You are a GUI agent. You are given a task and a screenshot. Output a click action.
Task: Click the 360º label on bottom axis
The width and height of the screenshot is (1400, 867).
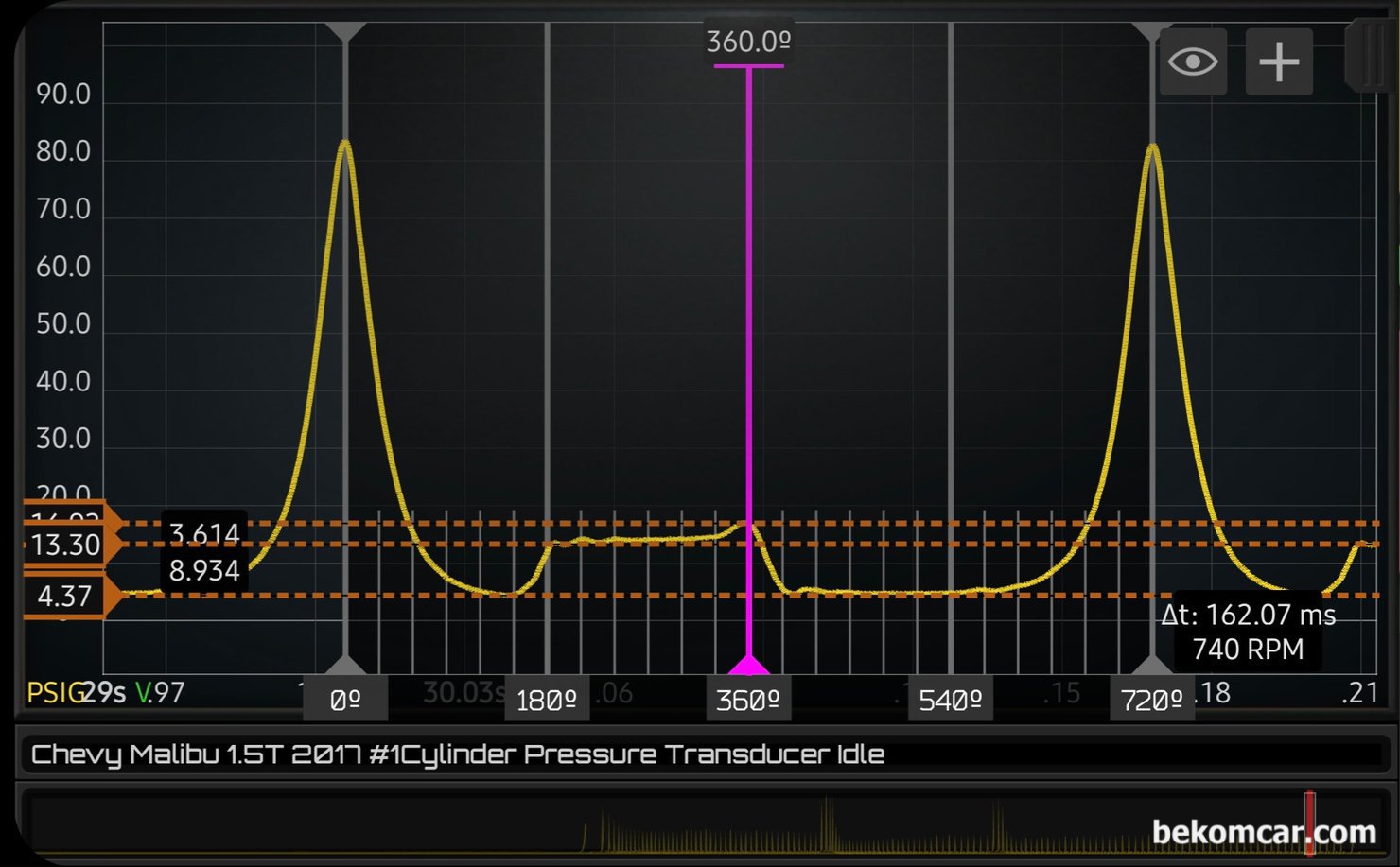[747, 700]
